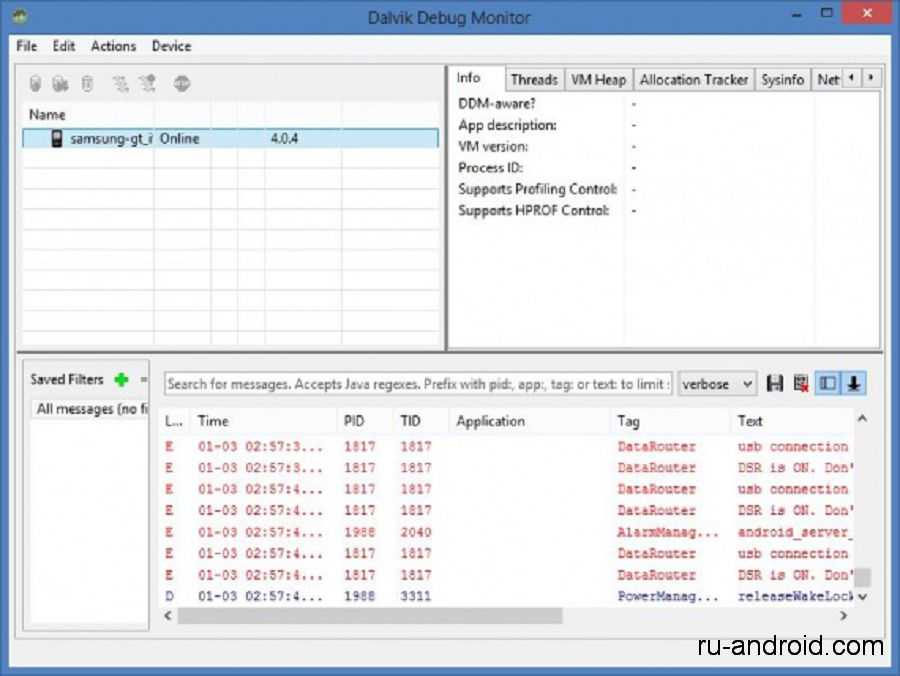900x676 pixels.
Task: Switch to the VM Heap tab
Action: point(598,80)
